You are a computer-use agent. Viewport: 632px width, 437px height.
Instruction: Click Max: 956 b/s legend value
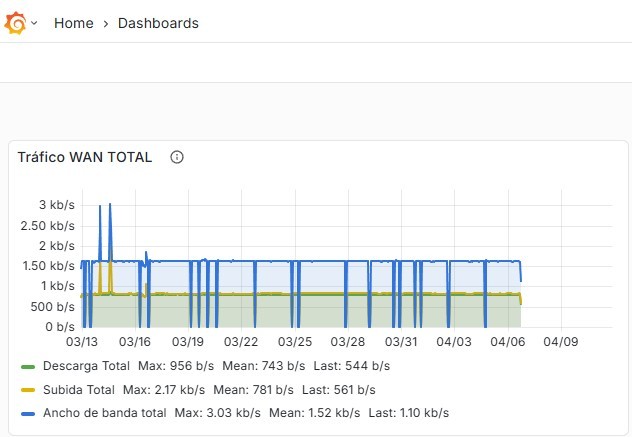(176, 366)
